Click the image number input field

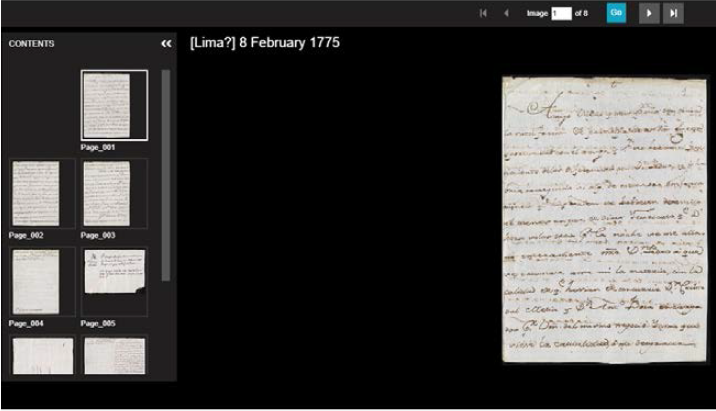coord(562,13)
